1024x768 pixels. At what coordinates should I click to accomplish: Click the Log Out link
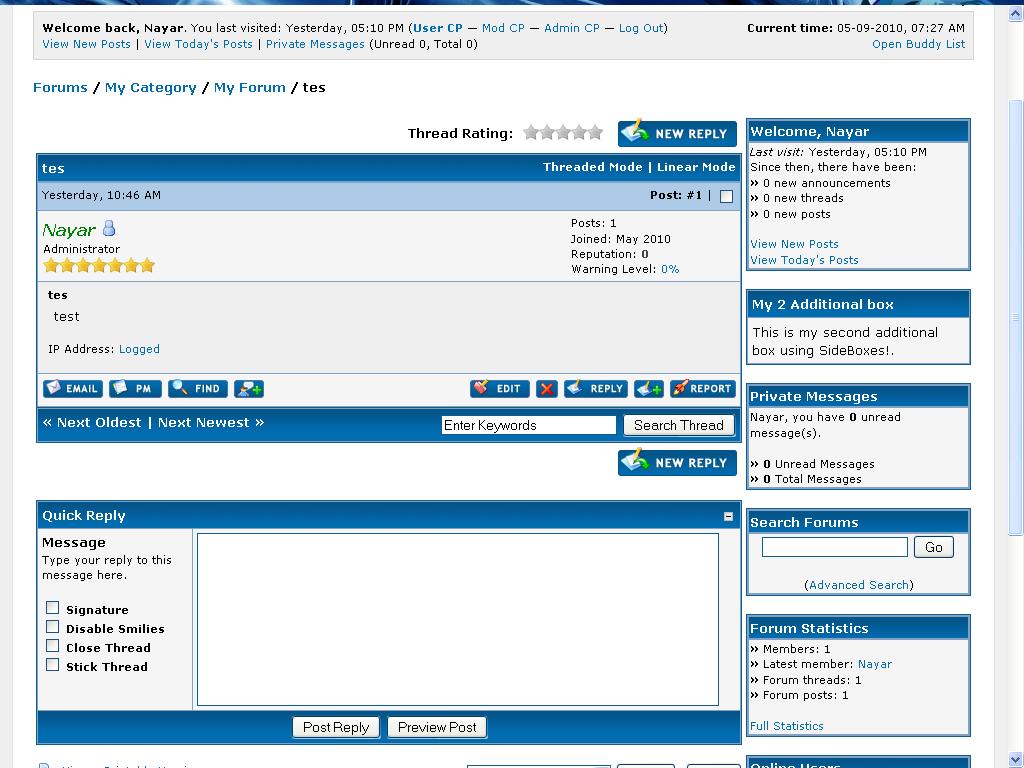click(641, 28)
